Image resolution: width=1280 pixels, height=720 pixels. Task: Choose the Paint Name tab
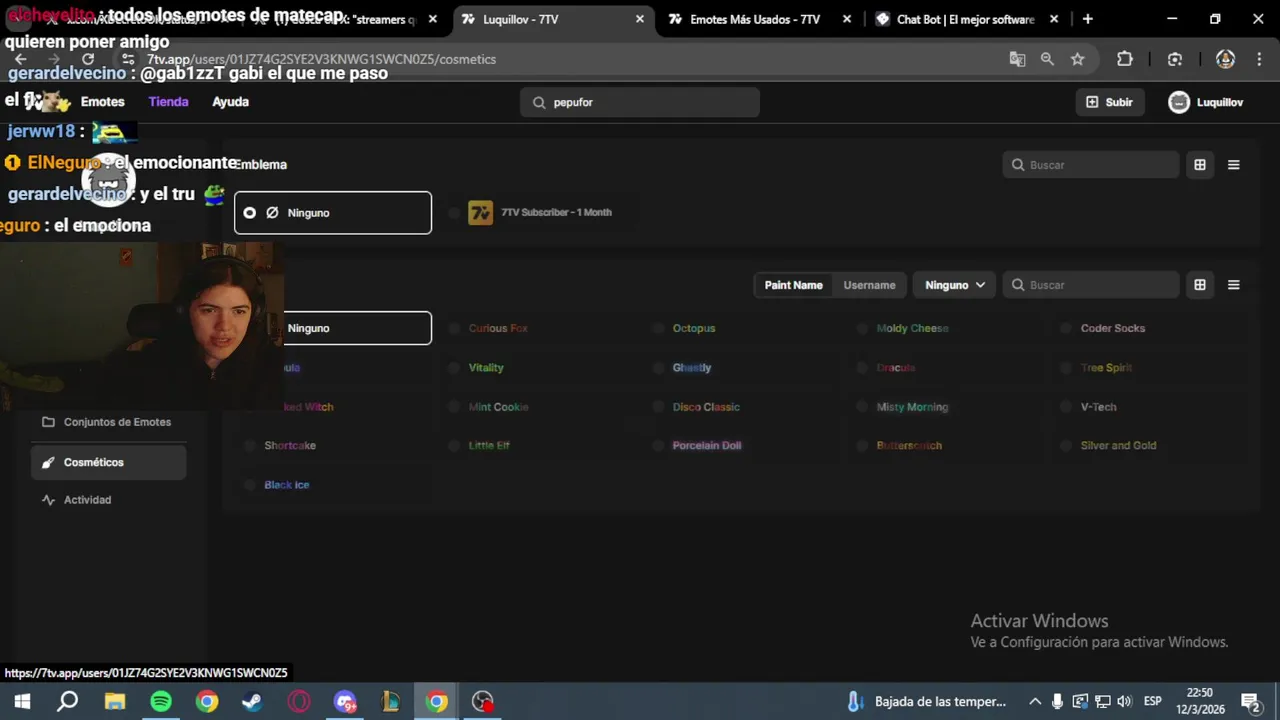(x=794, y=285)
